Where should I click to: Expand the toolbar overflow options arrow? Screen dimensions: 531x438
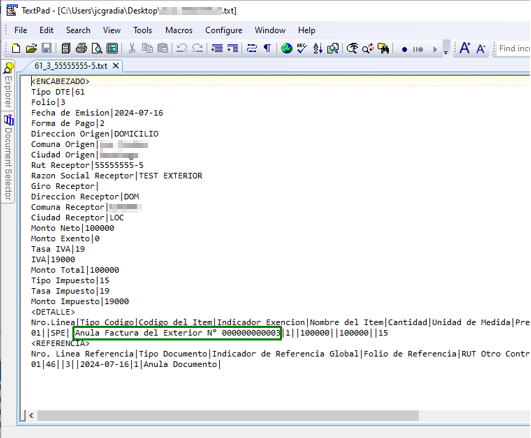pos(446,48)
